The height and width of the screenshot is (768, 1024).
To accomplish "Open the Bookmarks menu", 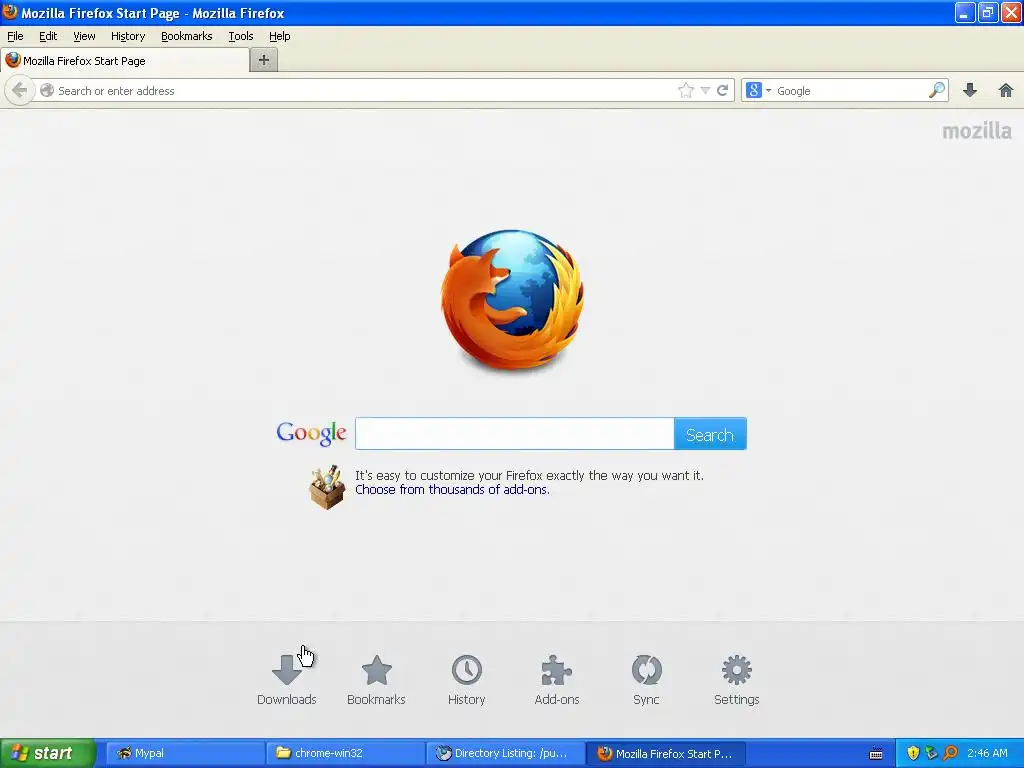I will [x=186, y=36].
